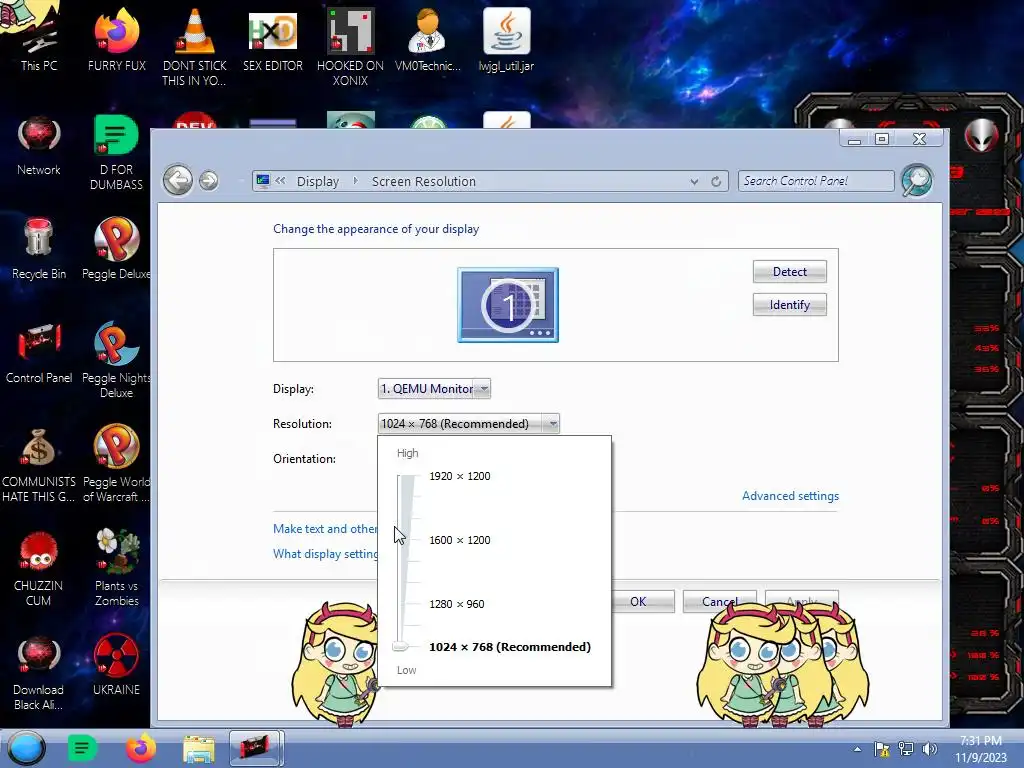Open File Explorer from taskbar
This screenshot has height=768, width=1024.
[x=199, y=748]
